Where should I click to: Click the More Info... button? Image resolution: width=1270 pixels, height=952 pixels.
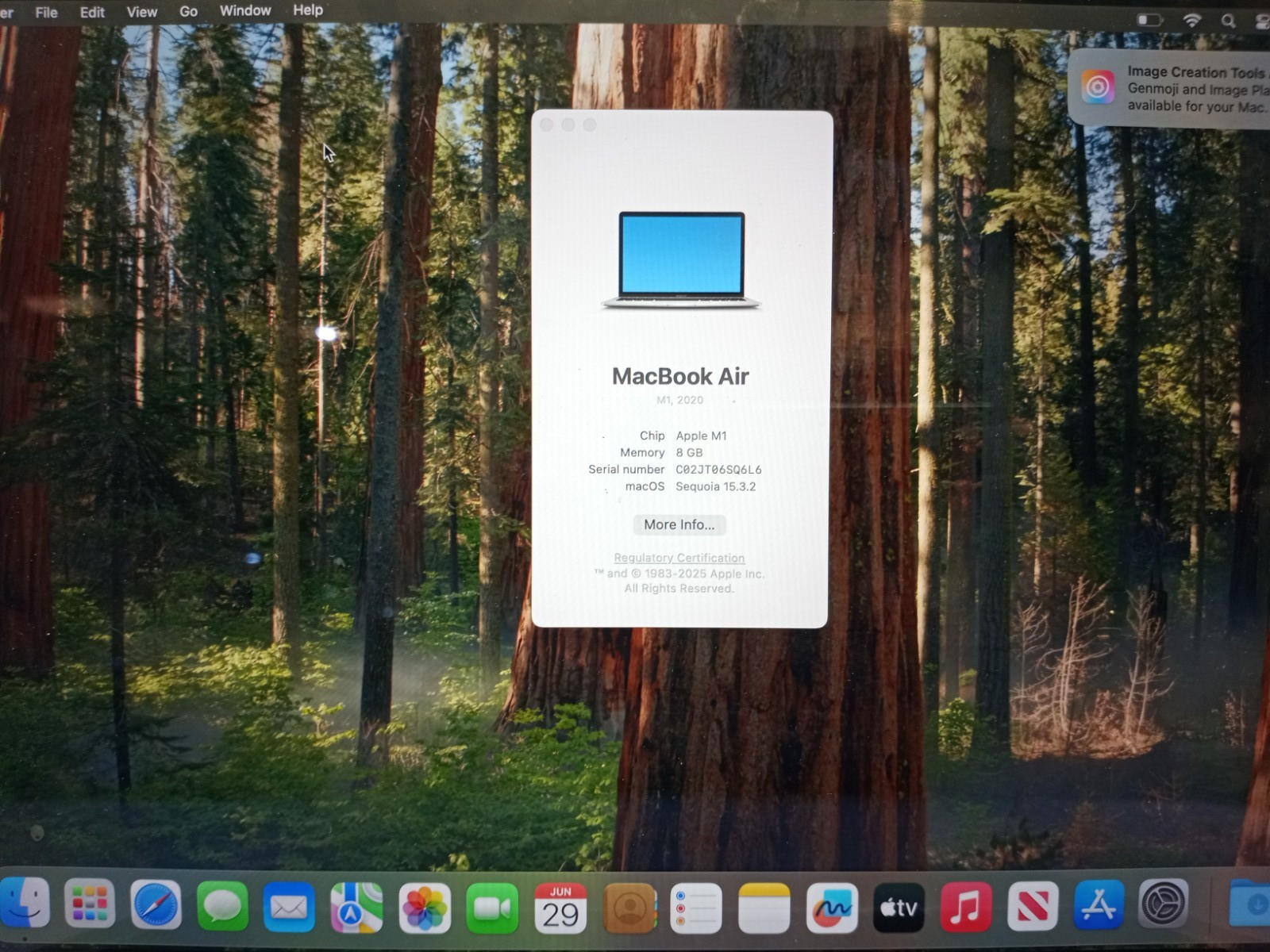[x=679, y=524]
